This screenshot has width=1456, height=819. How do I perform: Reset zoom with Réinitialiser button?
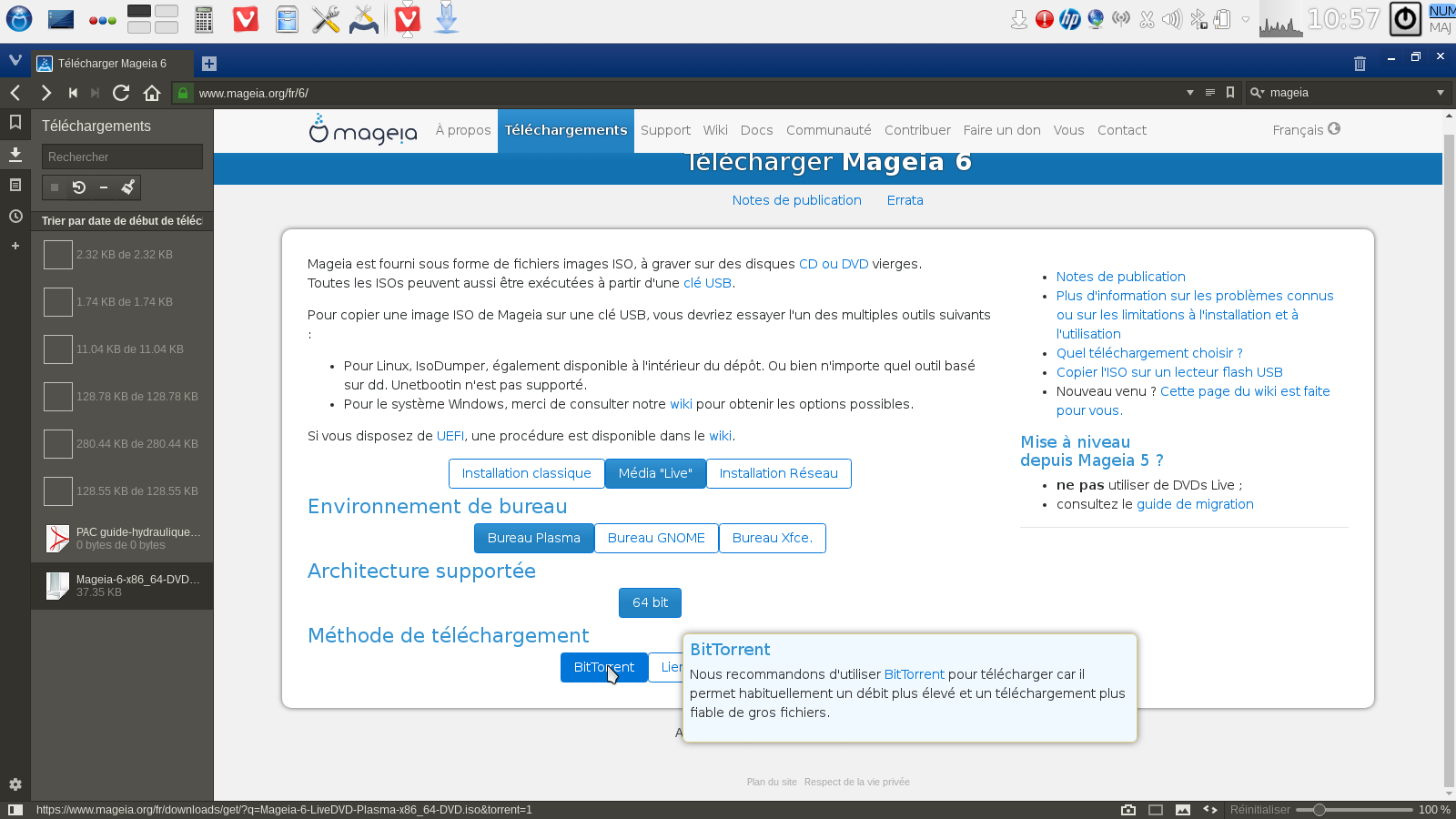(x=1259, y=810)
